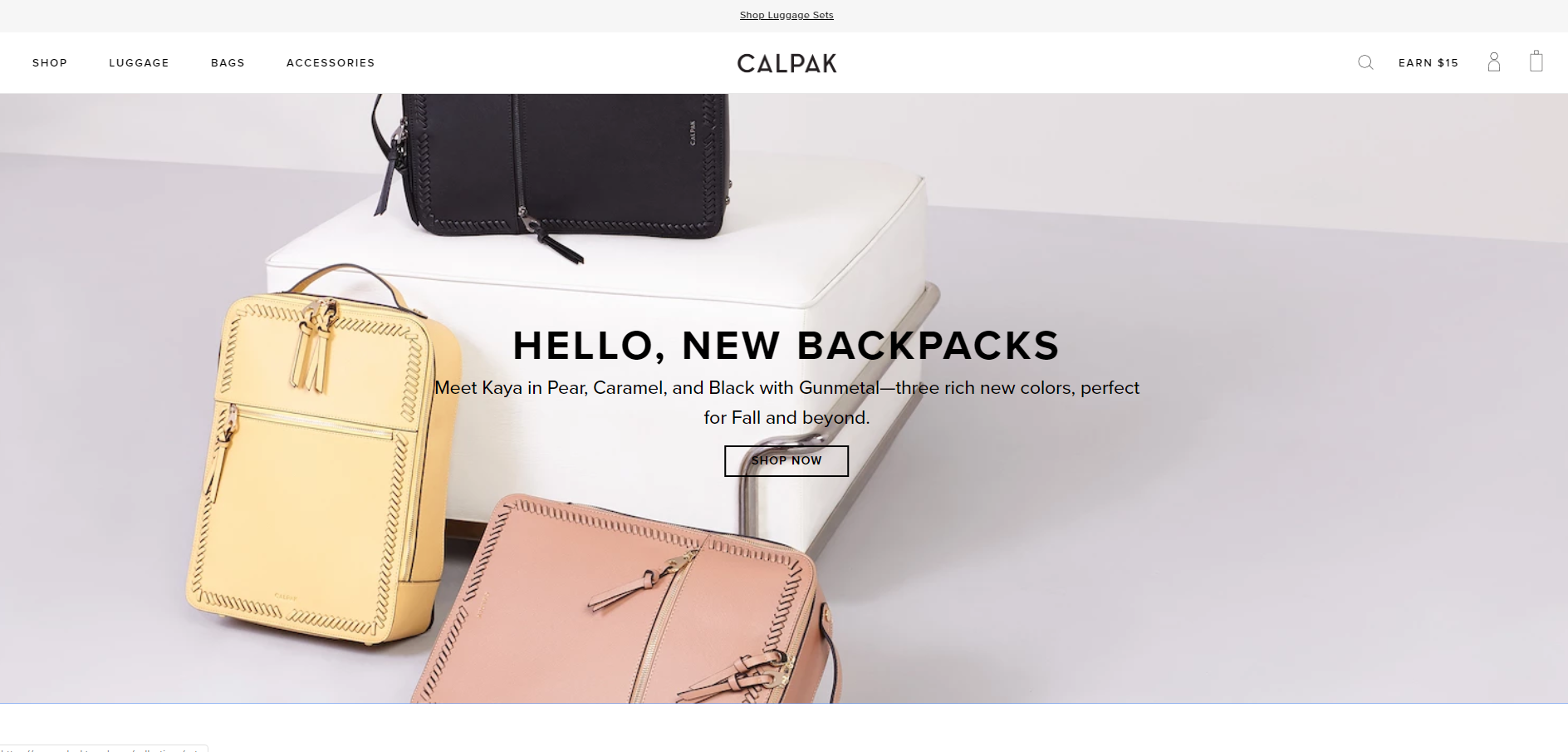Screen dimensions: 1568x752
Task: Open the ACCESSORIES menu
Action: (x=331, y=63)
